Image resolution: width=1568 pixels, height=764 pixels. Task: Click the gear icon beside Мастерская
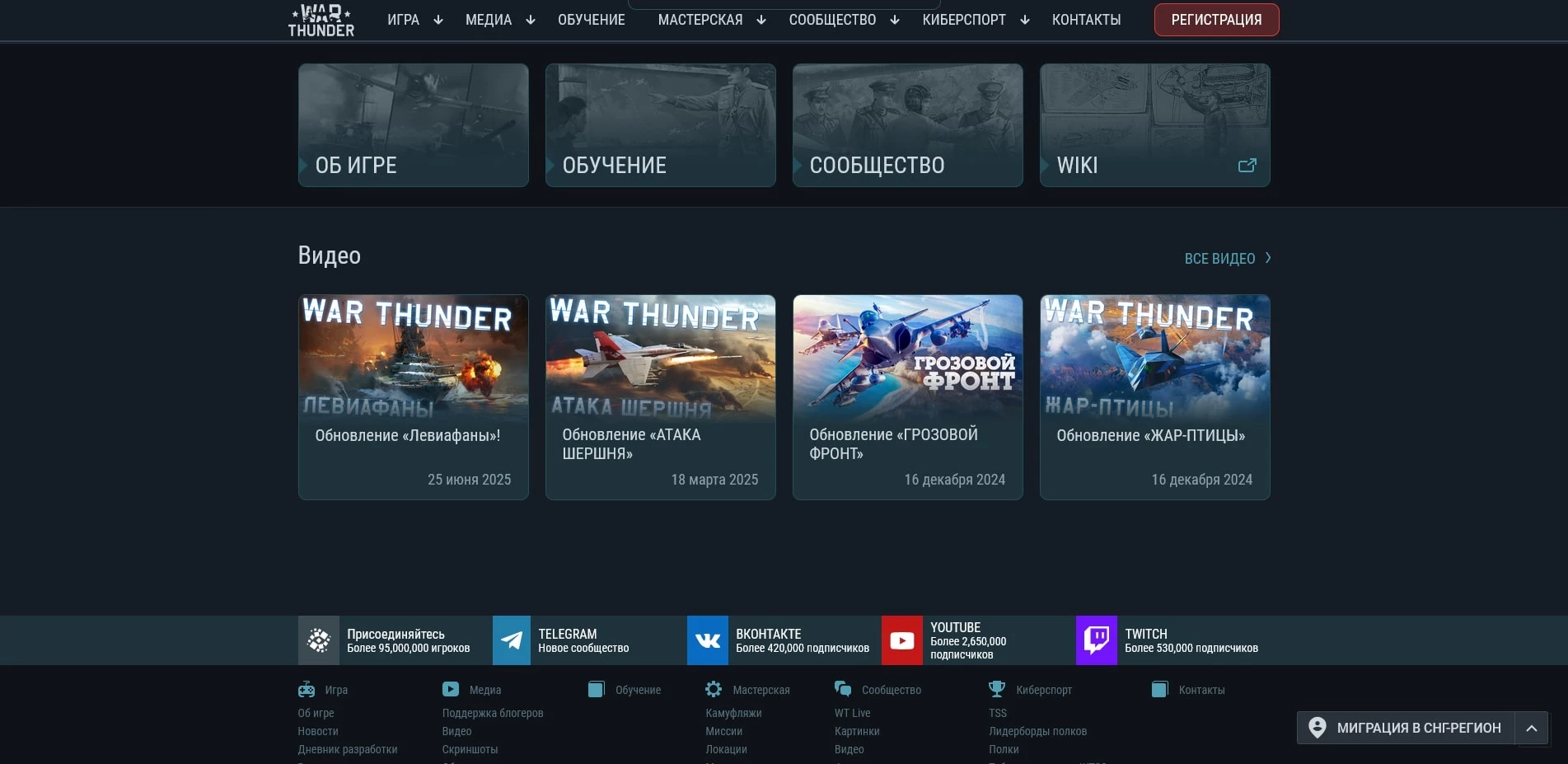point(714,689)
